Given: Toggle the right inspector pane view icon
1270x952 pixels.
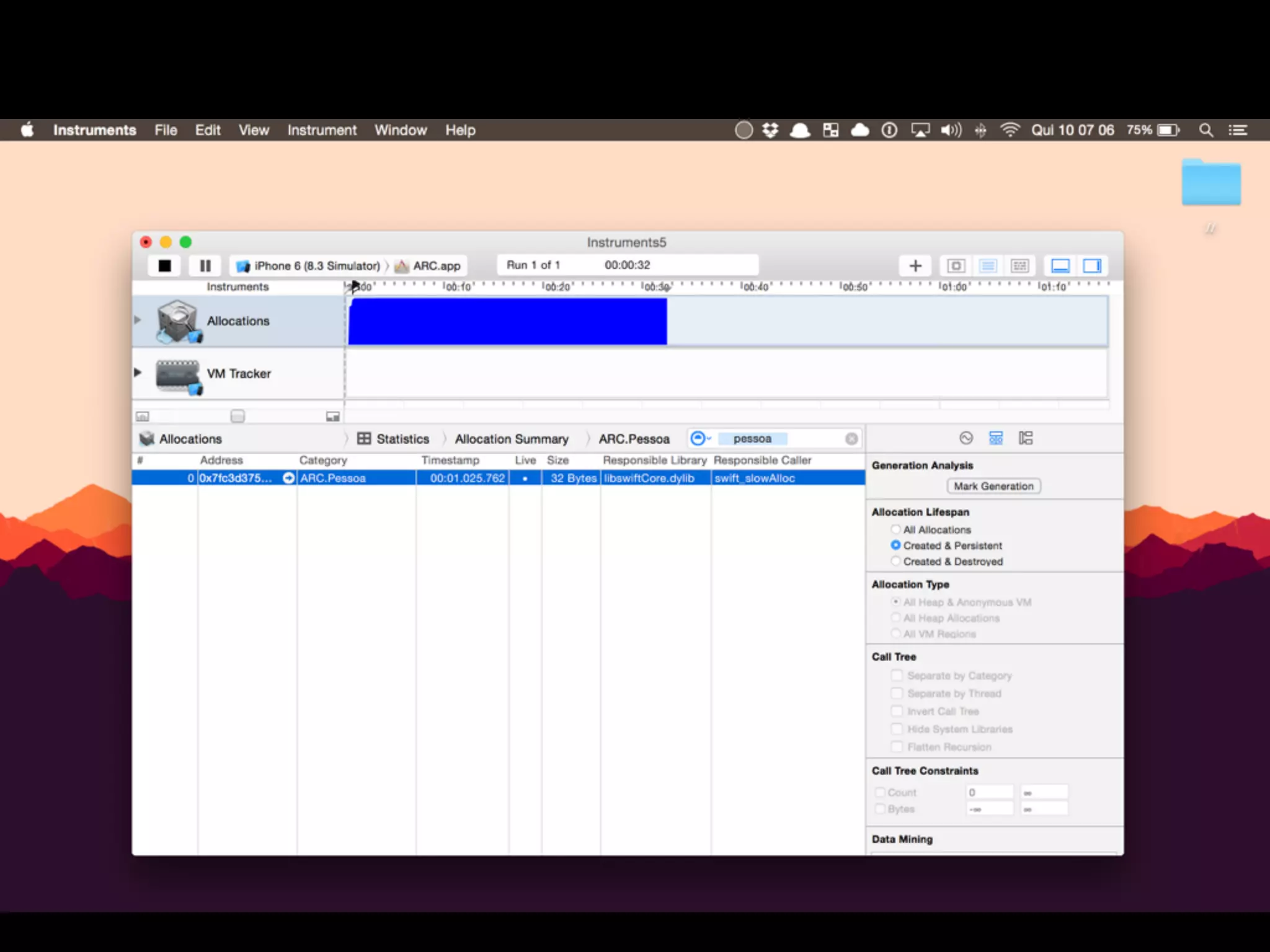Looking at the screenshot, I should [x=1092, y=266].
